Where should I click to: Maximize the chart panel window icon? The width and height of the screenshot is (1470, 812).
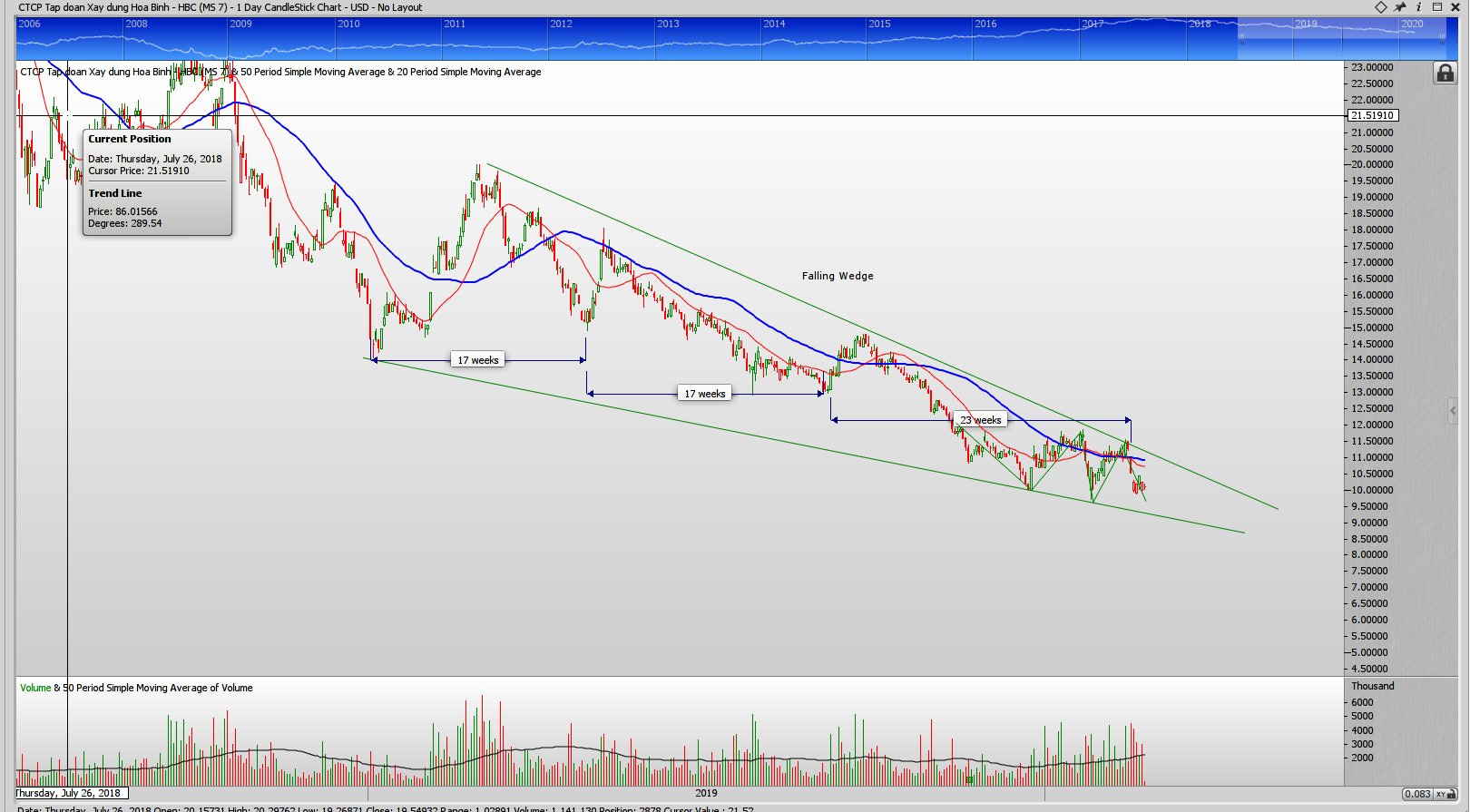coord(1437,7)
